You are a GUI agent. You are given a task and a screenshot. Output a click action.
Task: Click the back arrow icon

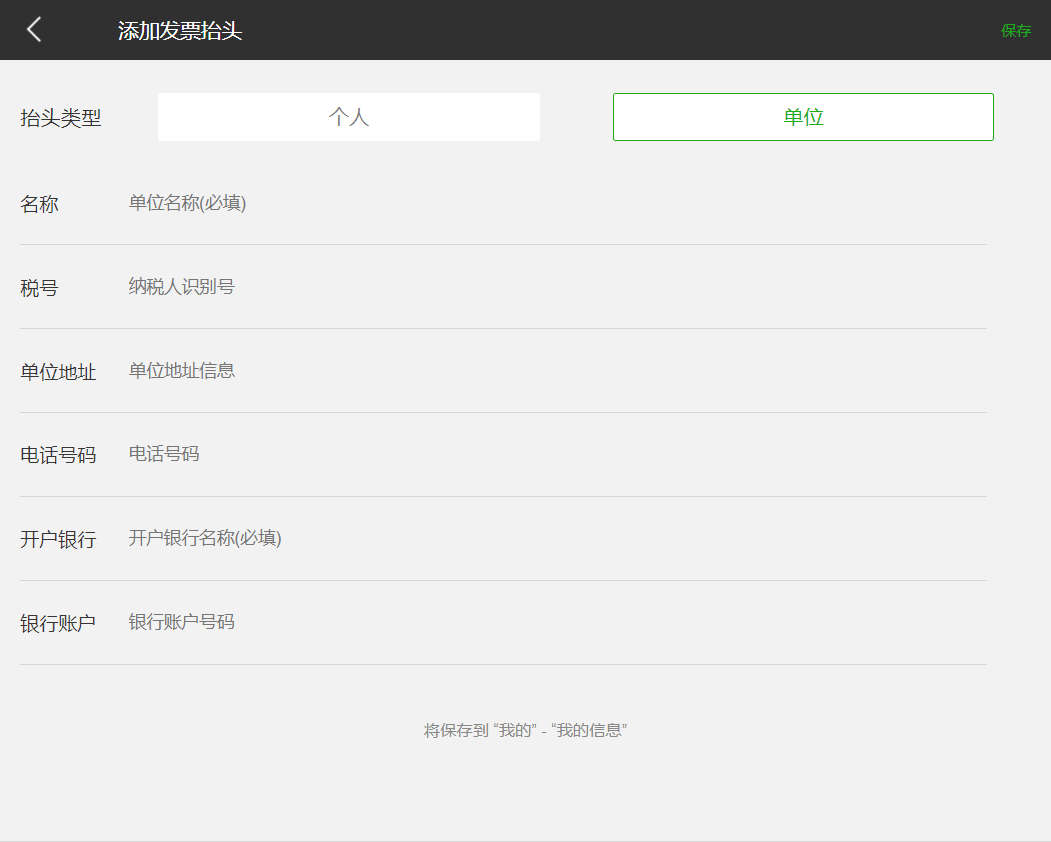(34, 30)
